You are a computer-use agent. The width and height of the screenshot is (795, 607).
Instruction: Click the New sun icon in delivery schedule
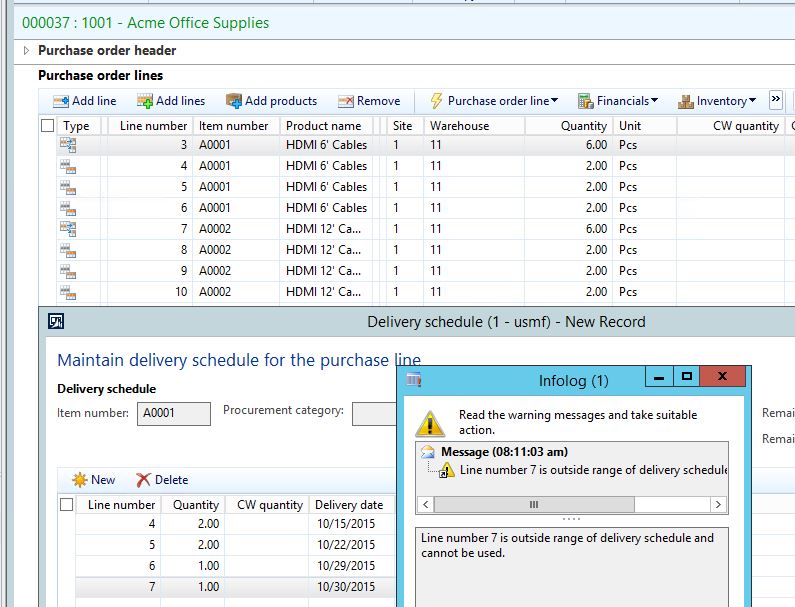coord(78,480)
